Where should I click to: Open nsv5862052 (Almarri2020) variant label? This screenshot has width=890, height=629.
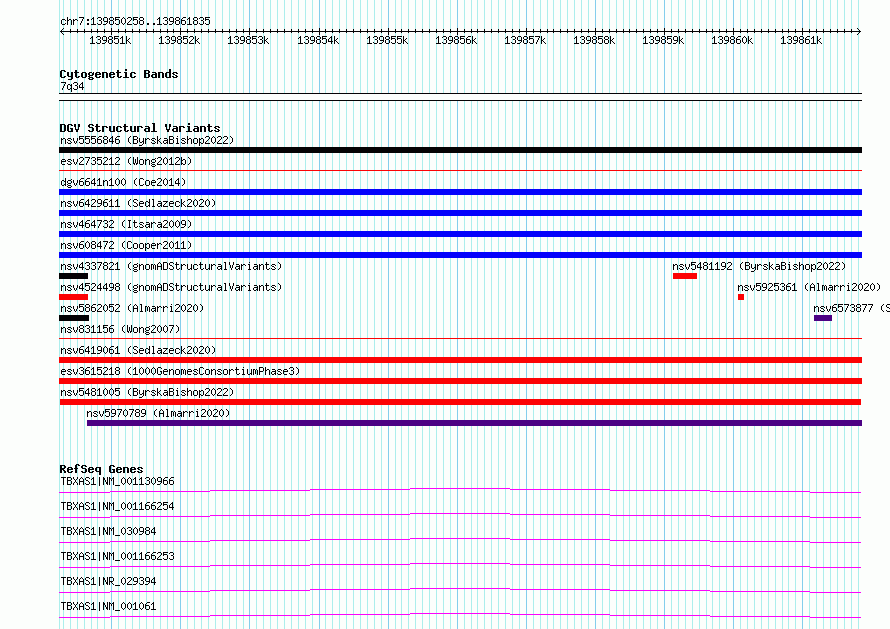coord(132,308)
